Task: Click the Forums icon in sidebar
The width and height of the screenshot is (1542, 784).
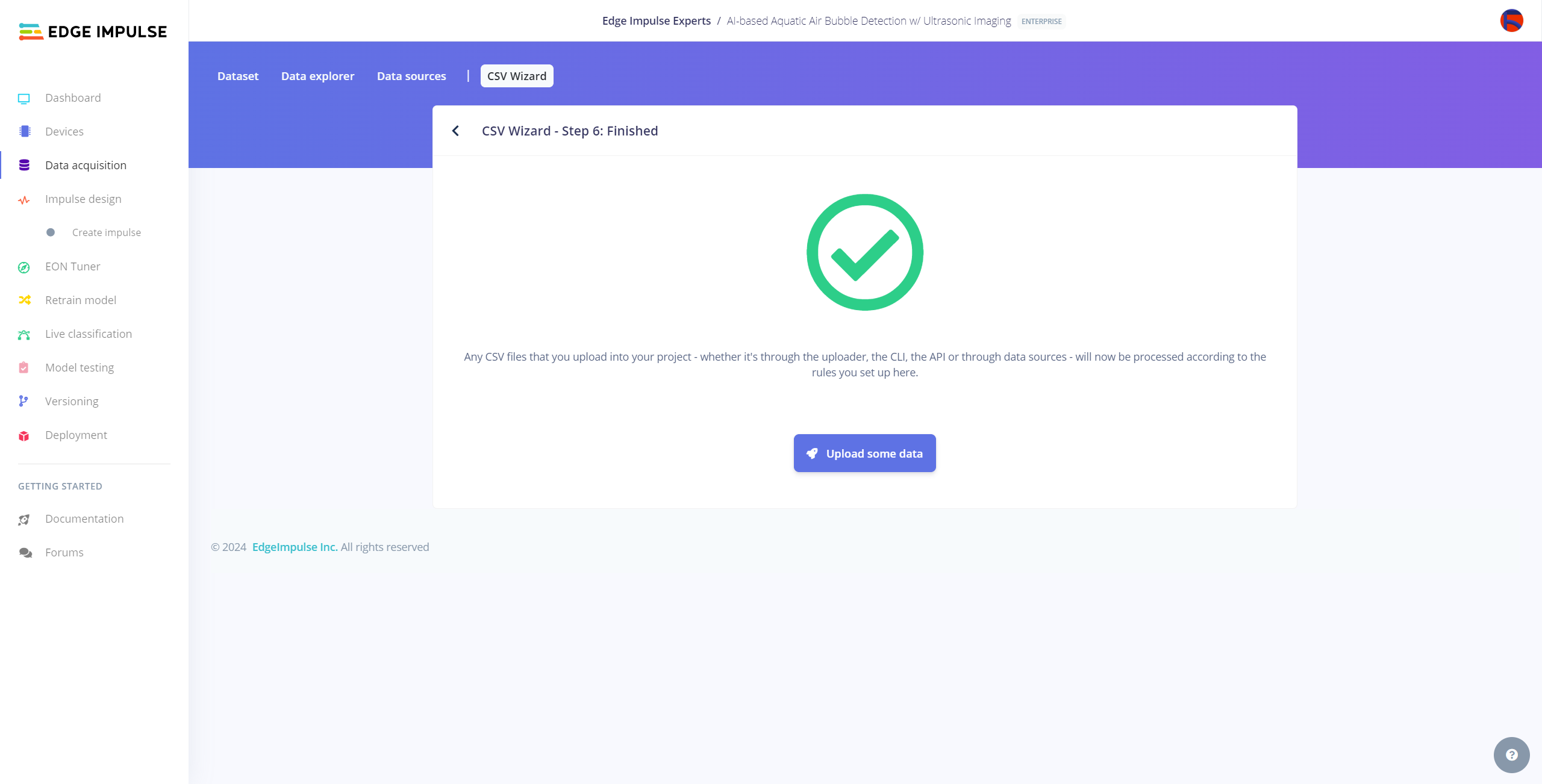Action: point(26,552)
